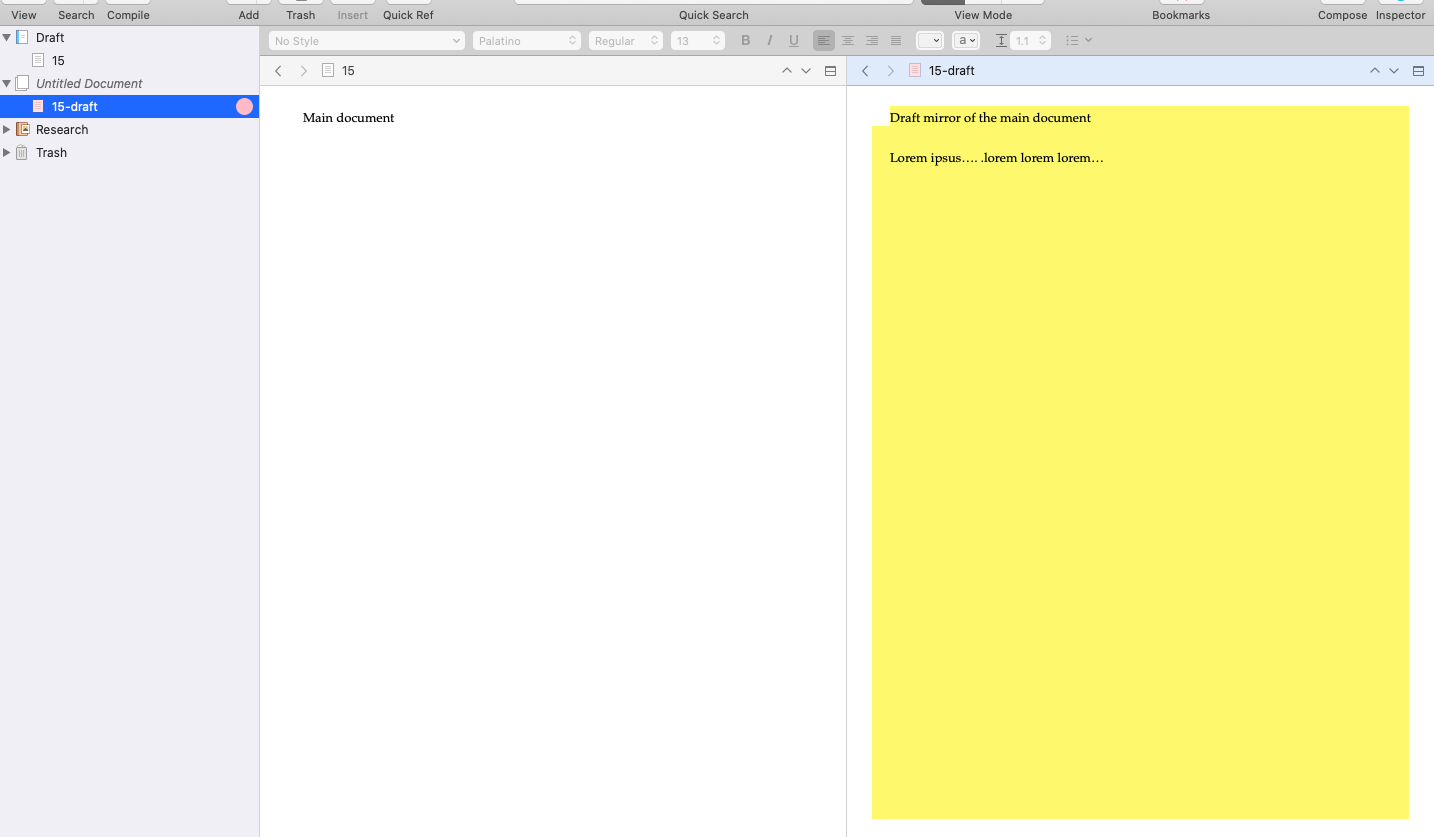Image resolution: width=1434 pixels, height=837 pixels.
Task: Open the Regular typeface dropdown
Action: click(x=626, y=41)
